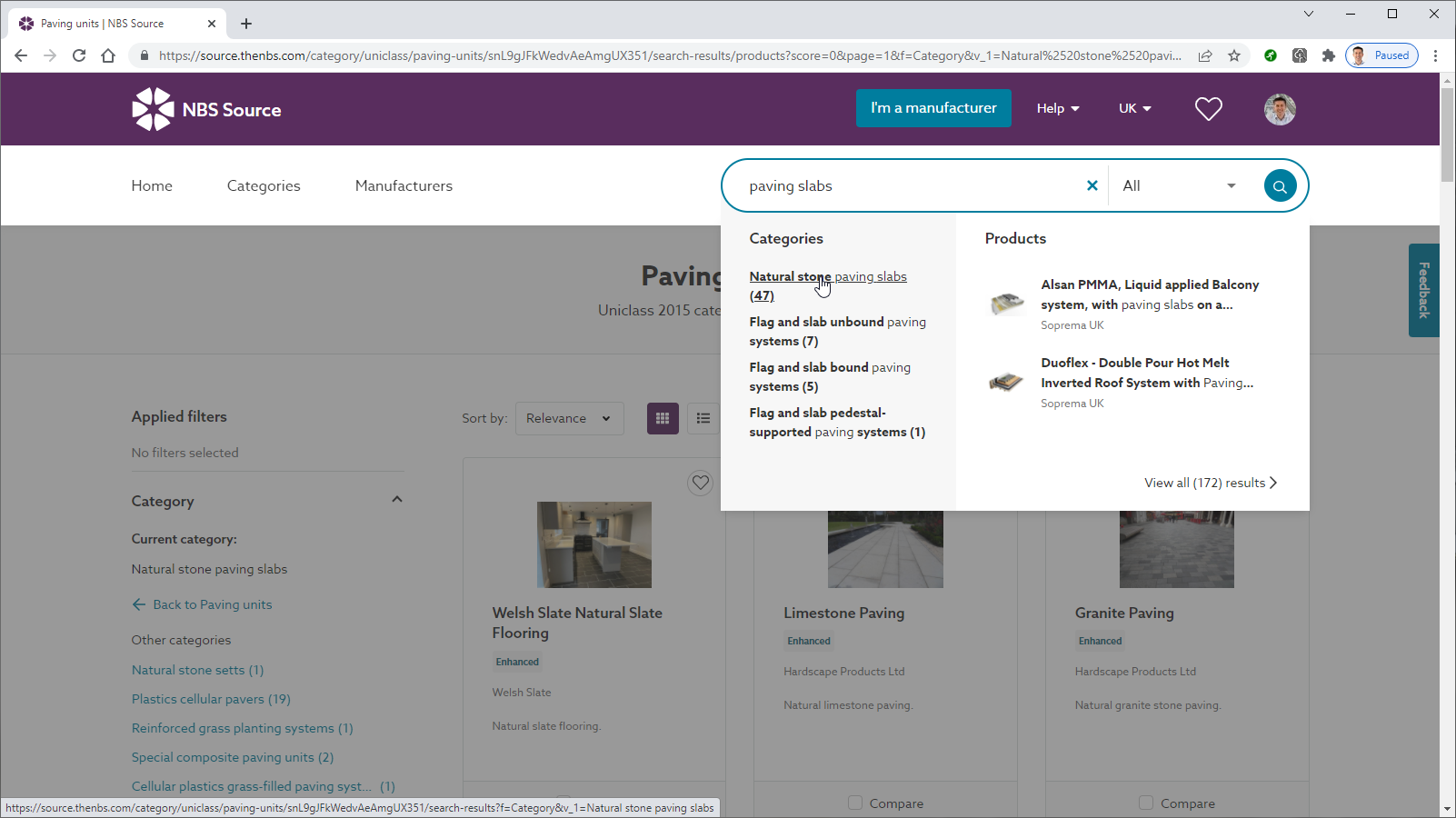This screenshot has width=1456, height=818.
Task: Open the favourites heart icon in header
Action: tap(1208, 109)
